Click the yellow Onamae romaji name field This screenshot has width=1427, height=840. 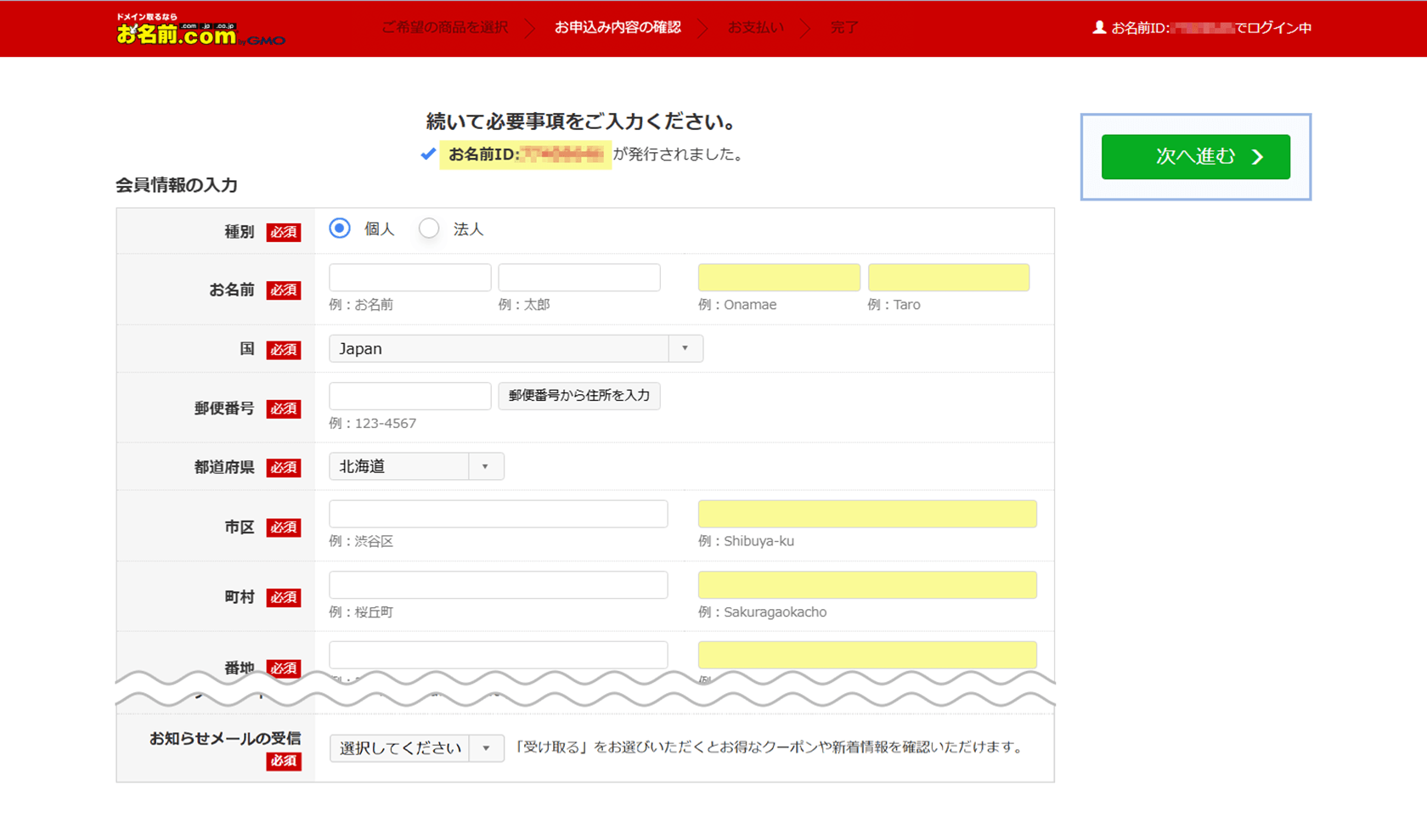(x=778, y=278)
